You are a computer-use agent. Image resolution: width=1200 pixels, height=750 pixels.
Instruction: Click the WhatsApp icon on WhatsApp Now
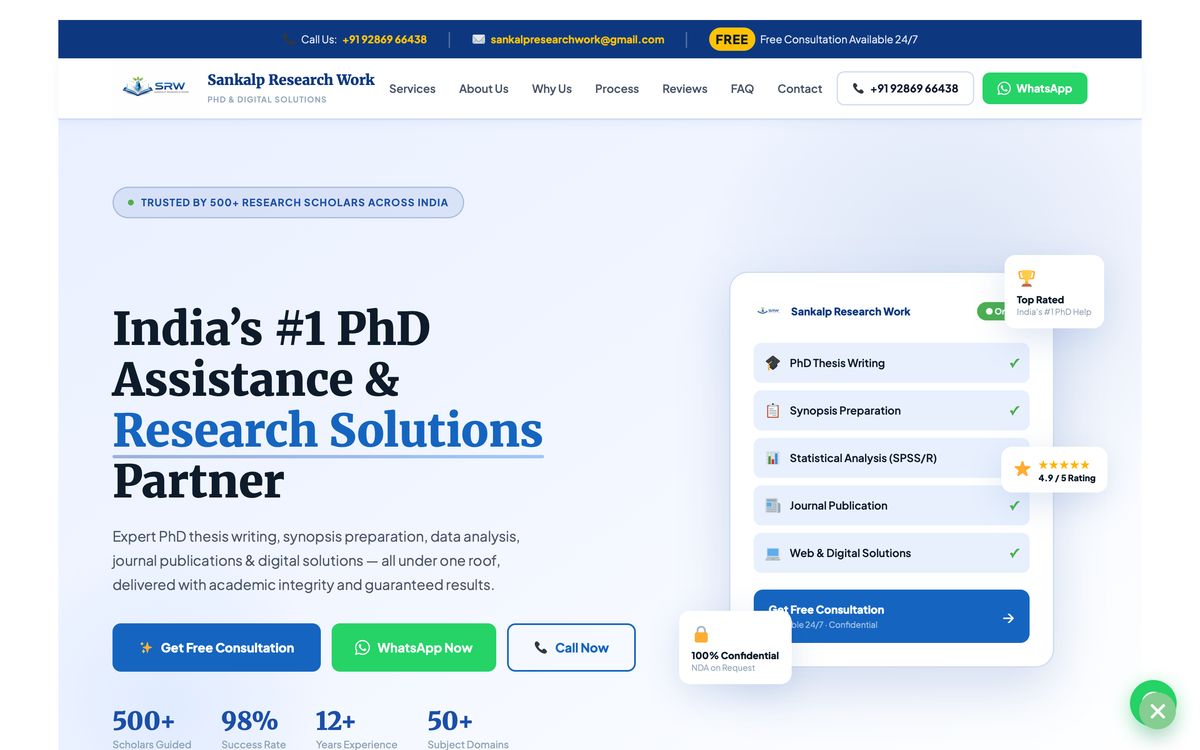(x=363, y=648)
